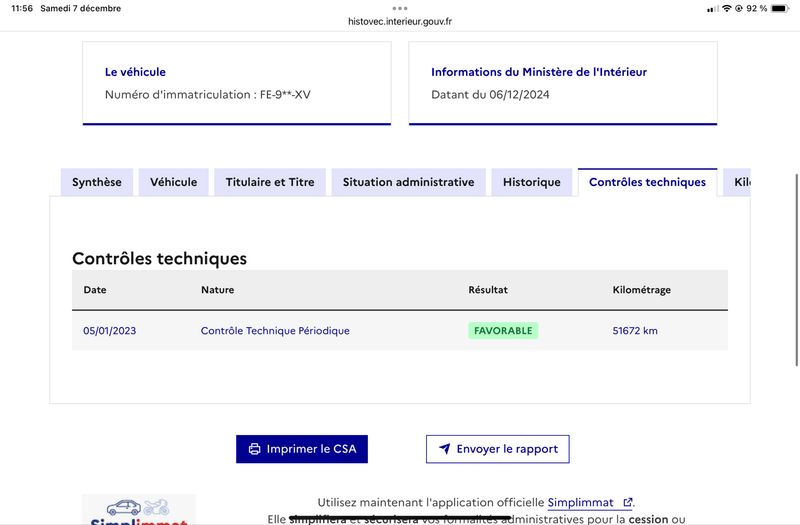800x525 pixels.
Task: Open the Synthèse tab
Action: pos(97,182)
